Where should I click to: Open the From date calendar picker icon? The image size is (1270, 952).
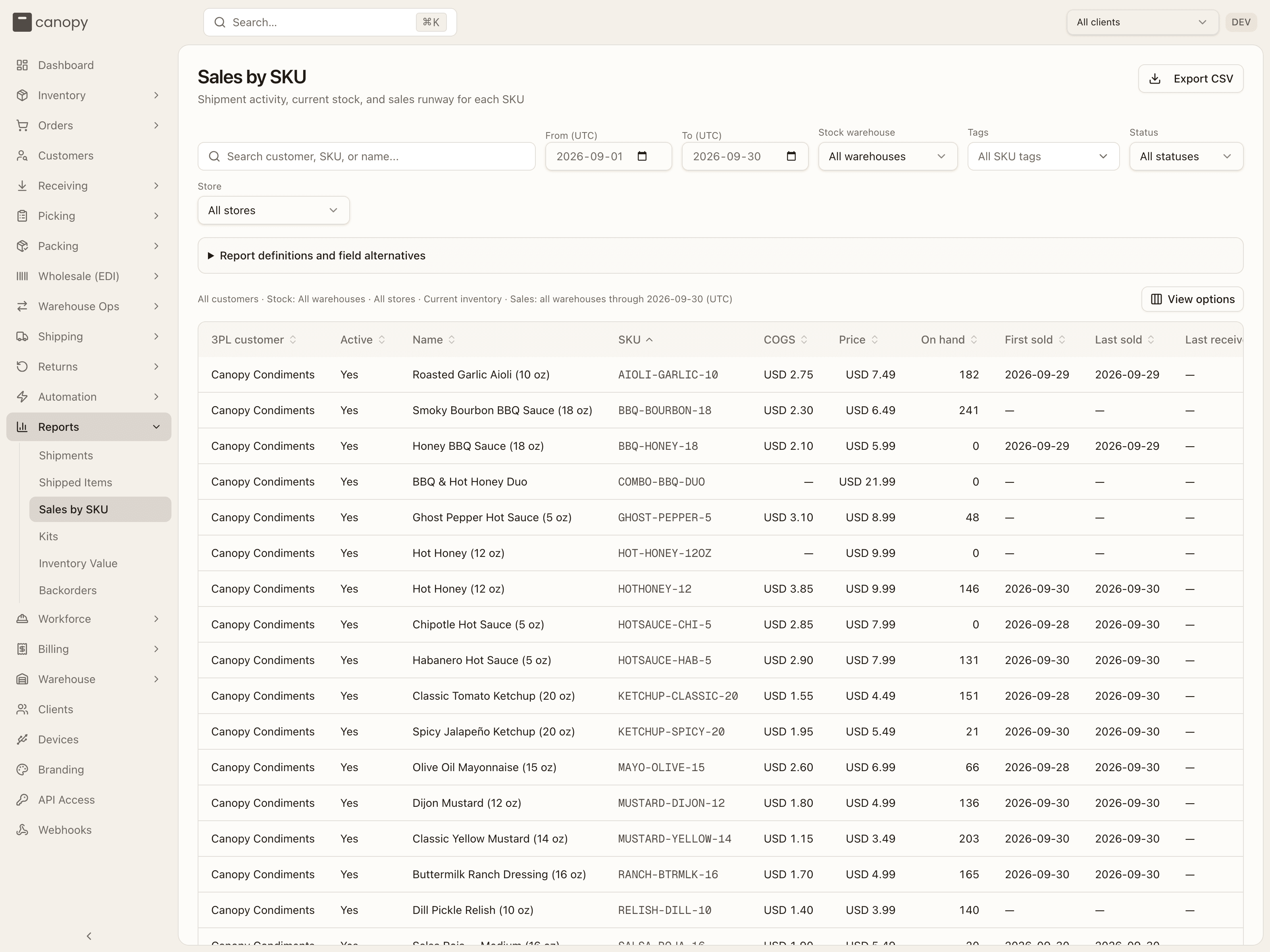point(643,156)
